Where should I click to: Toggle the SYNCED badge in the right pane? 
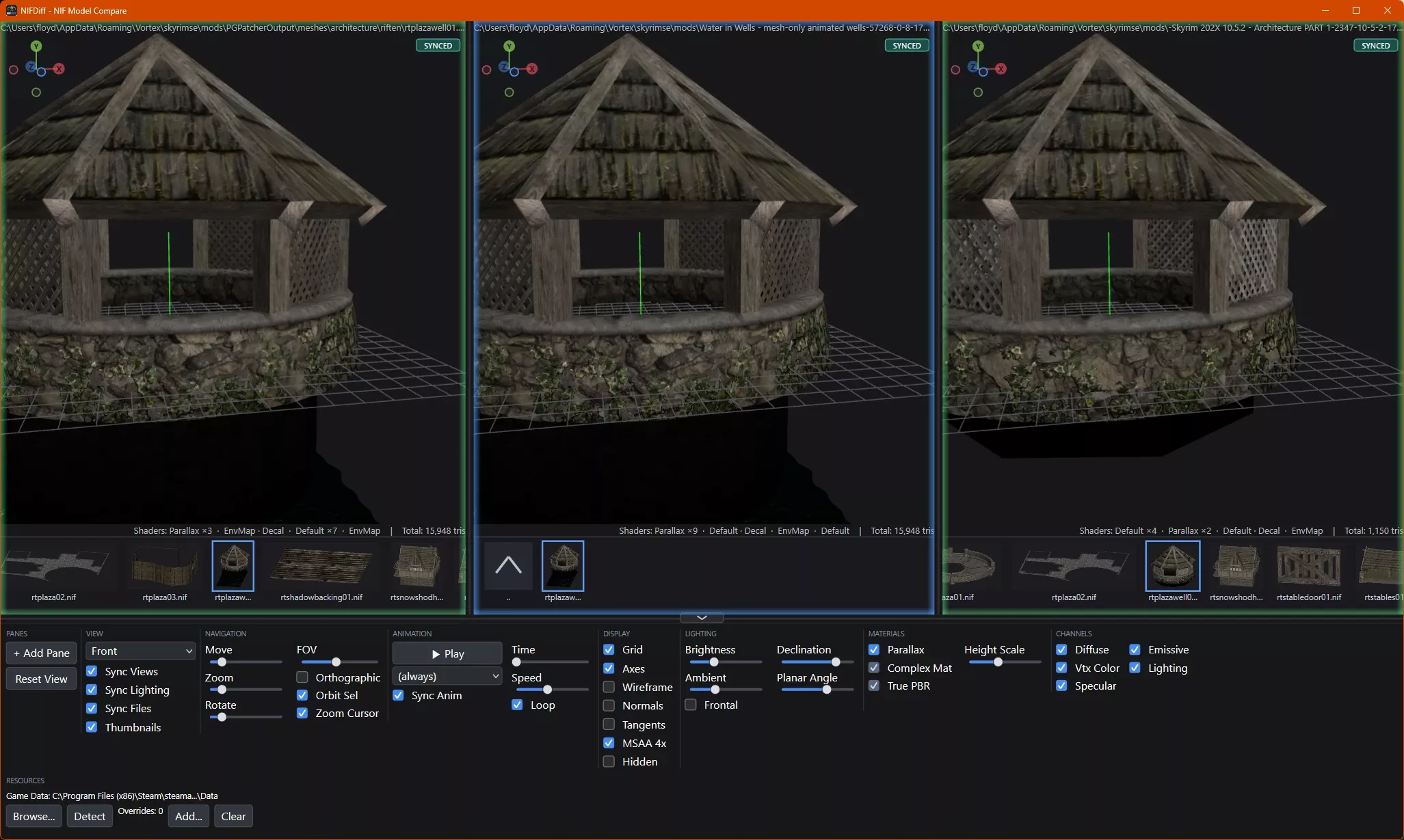(x=1375, y=46)
